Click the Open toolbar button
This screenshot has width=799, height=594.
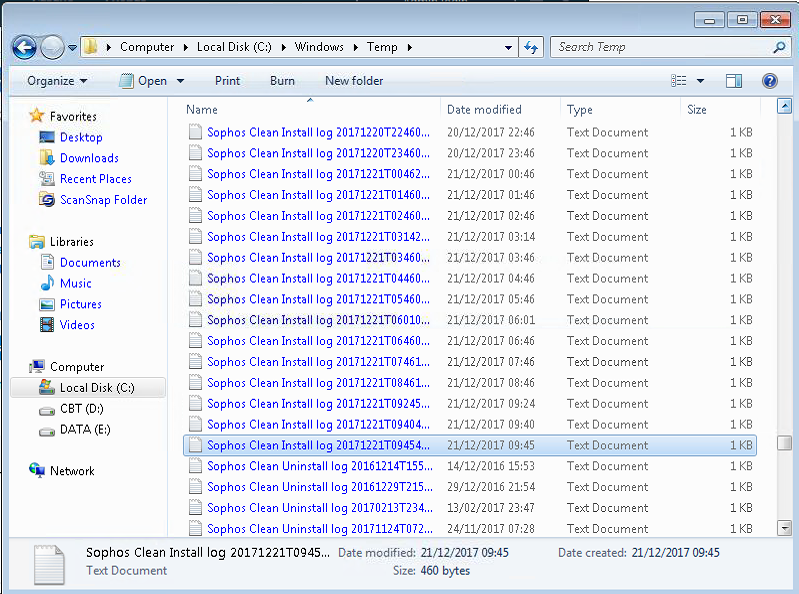click(x=143, y=80)
